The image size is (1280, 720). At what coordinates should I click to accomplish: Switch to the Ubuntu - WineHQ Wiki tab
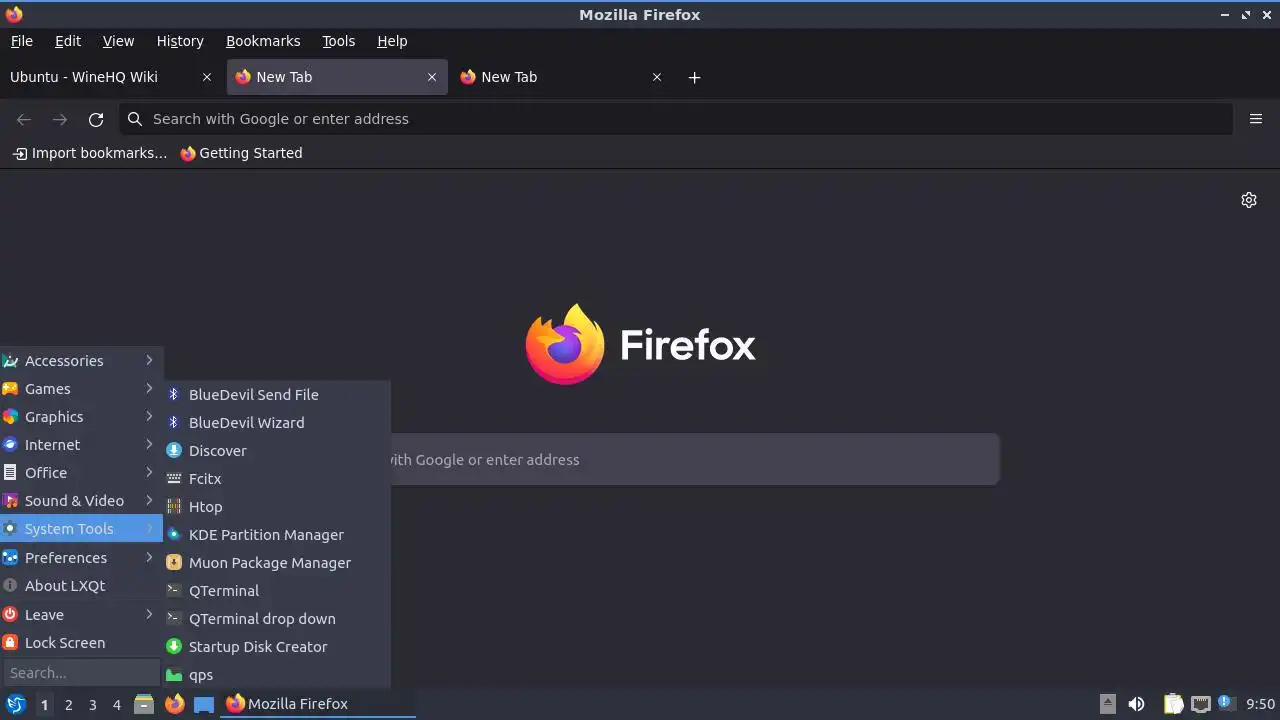tap(110, 77)
